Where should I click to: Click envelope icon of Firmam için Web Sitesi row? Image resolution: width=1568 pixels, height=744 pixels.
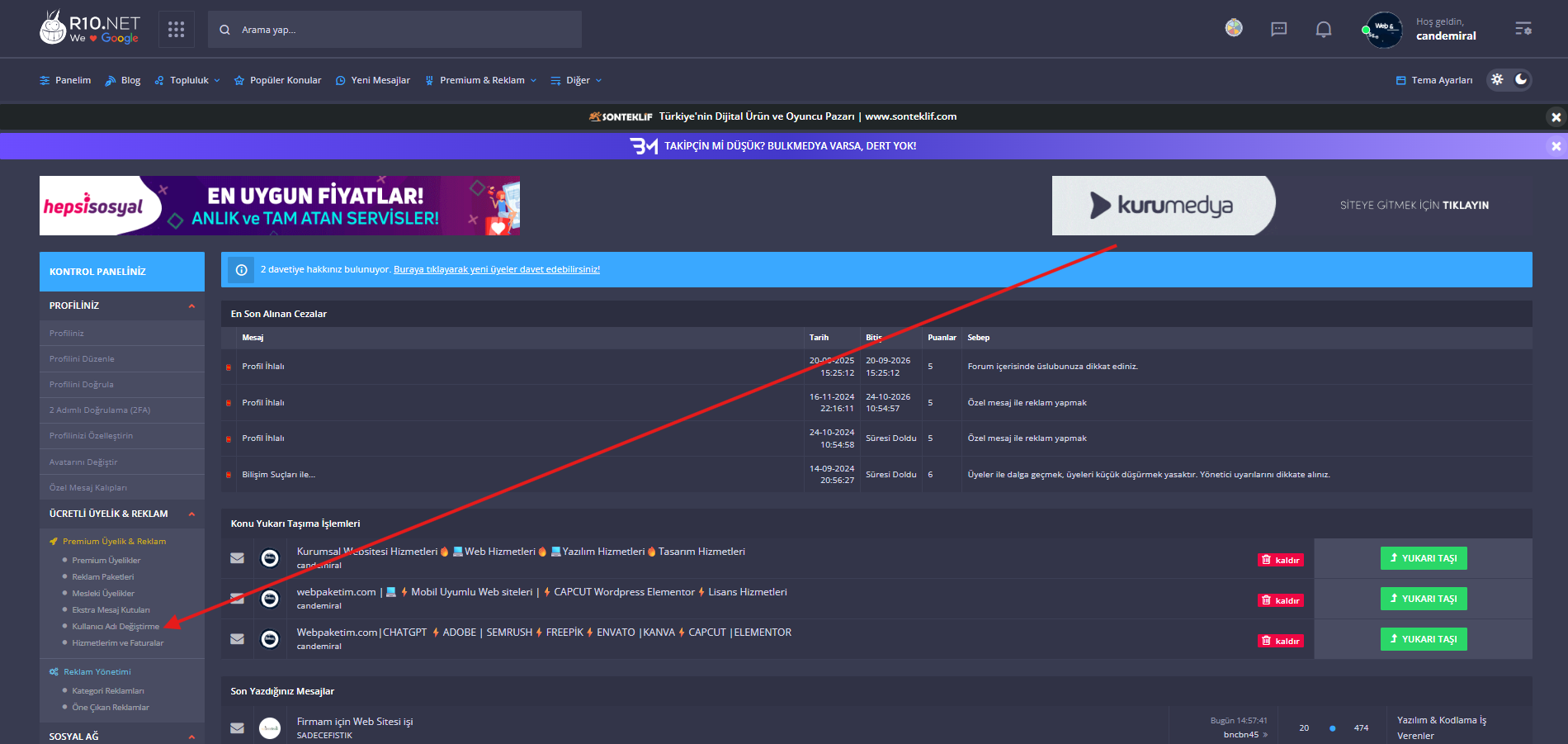237,727
